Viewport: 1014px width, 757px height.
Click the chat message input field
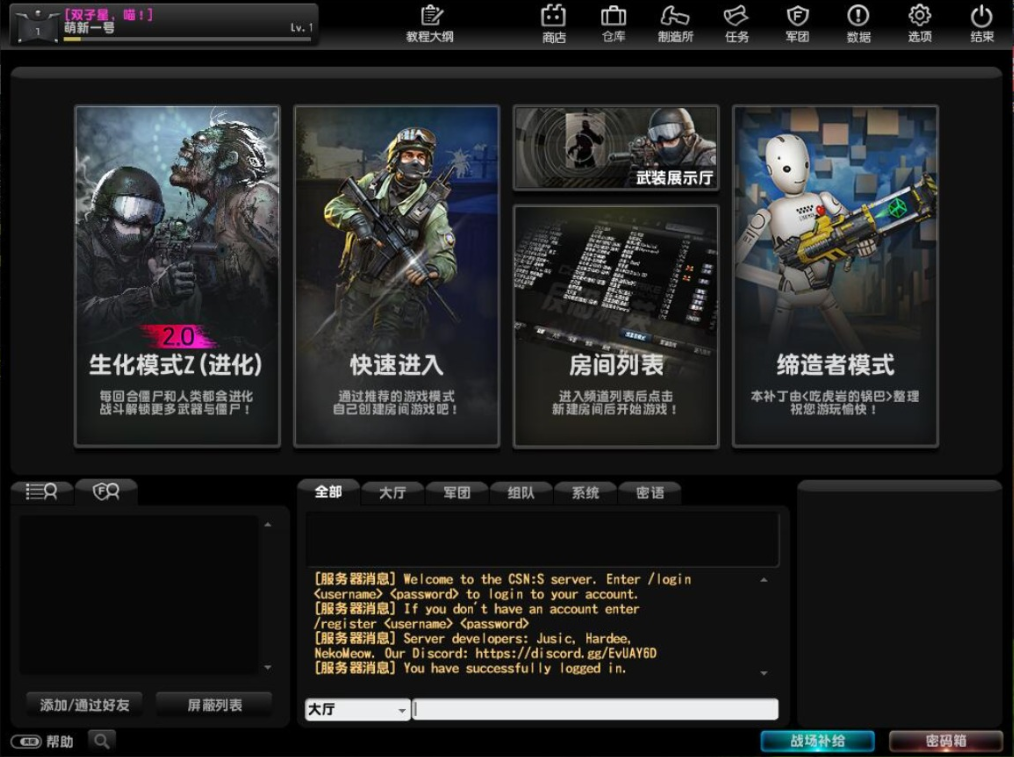(x=595, y=709)
